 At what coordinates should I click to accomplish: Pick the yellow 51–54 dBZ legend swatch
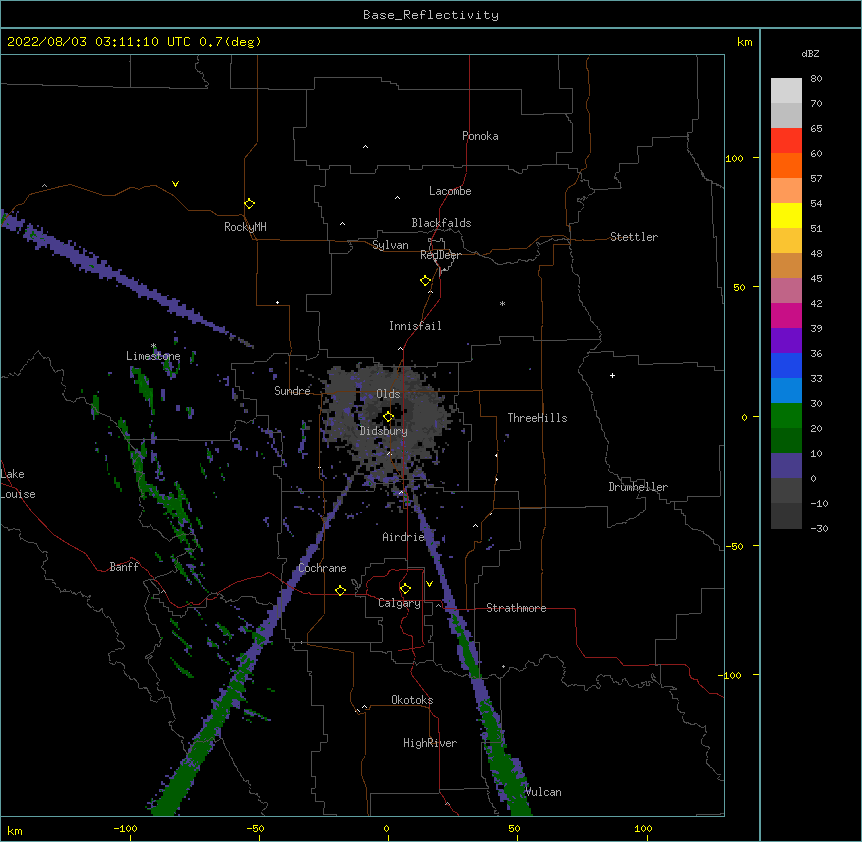point(786,215)
